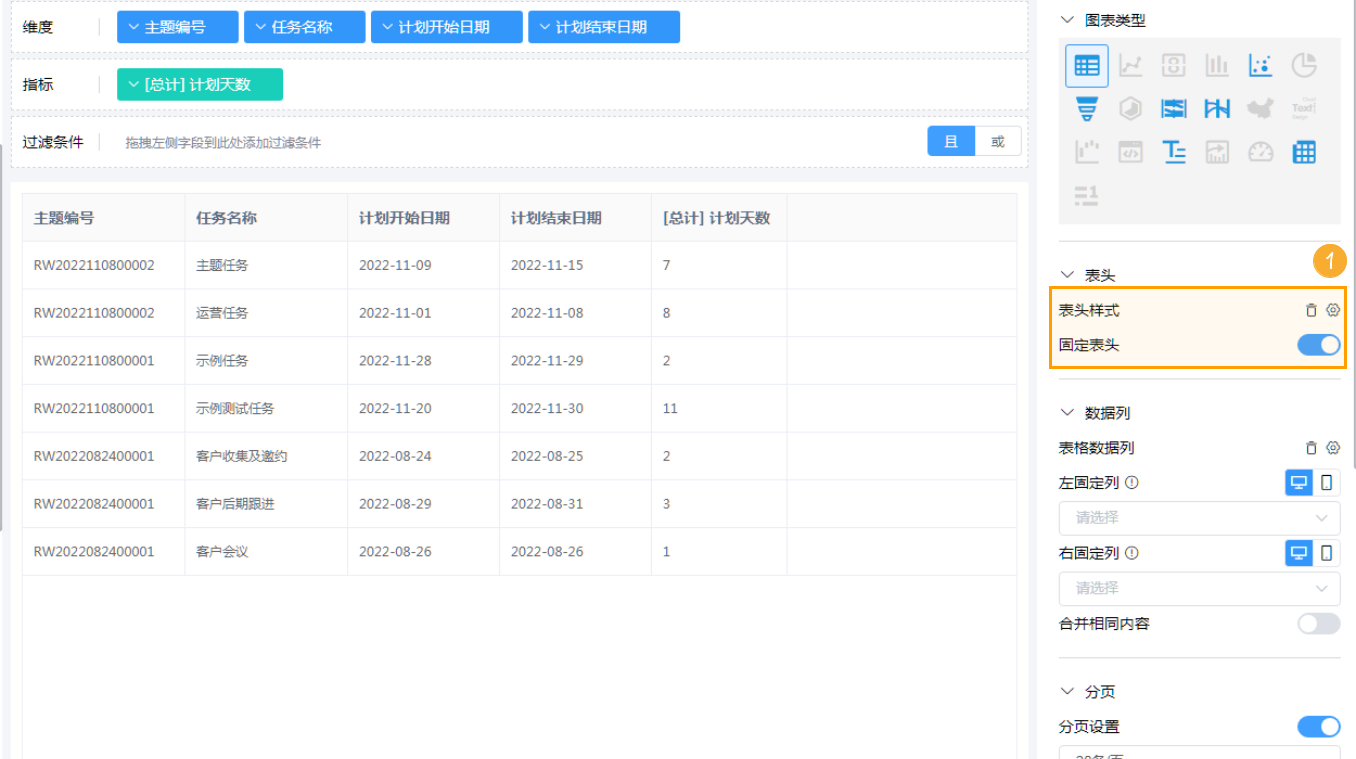Viewport: 1356px width, 759px height.
Task: Open the [总计] 计划天数 metric tag
Action: pyautogui.click(x=200, y=85)
